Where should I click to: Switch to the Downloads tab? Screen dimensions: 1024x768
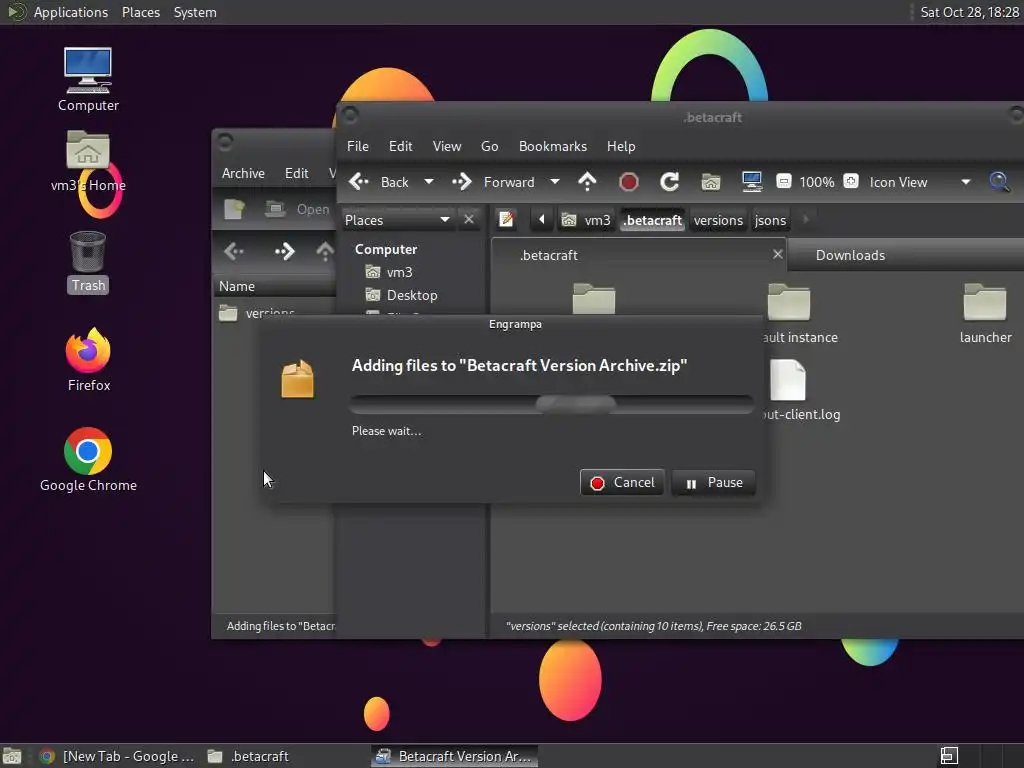(x=905, y=255)
